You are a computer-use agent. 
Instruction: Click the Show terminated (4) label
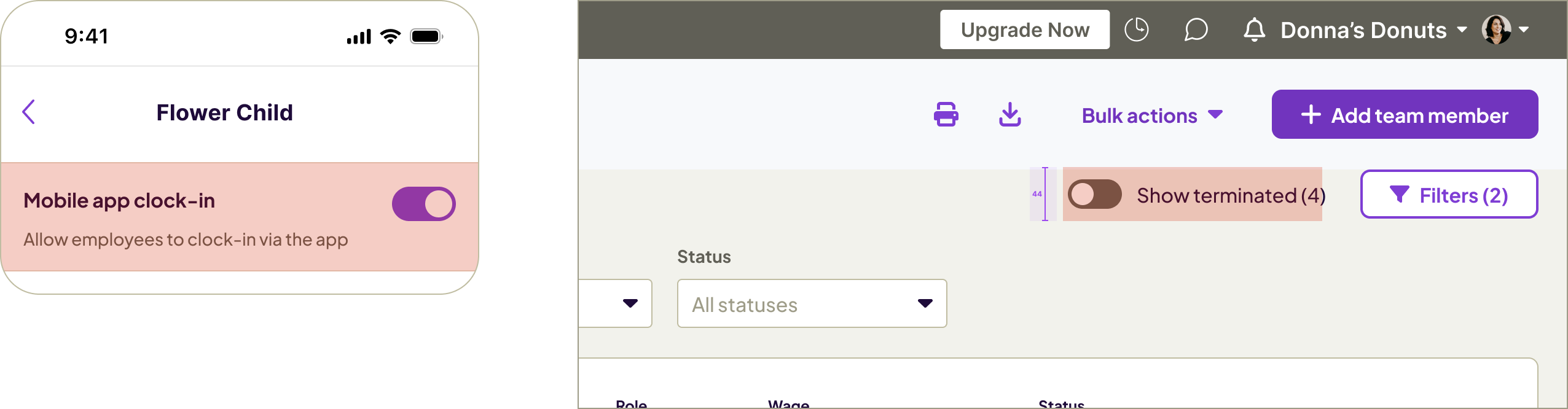pyautogui.click(x=1231, y=195)
